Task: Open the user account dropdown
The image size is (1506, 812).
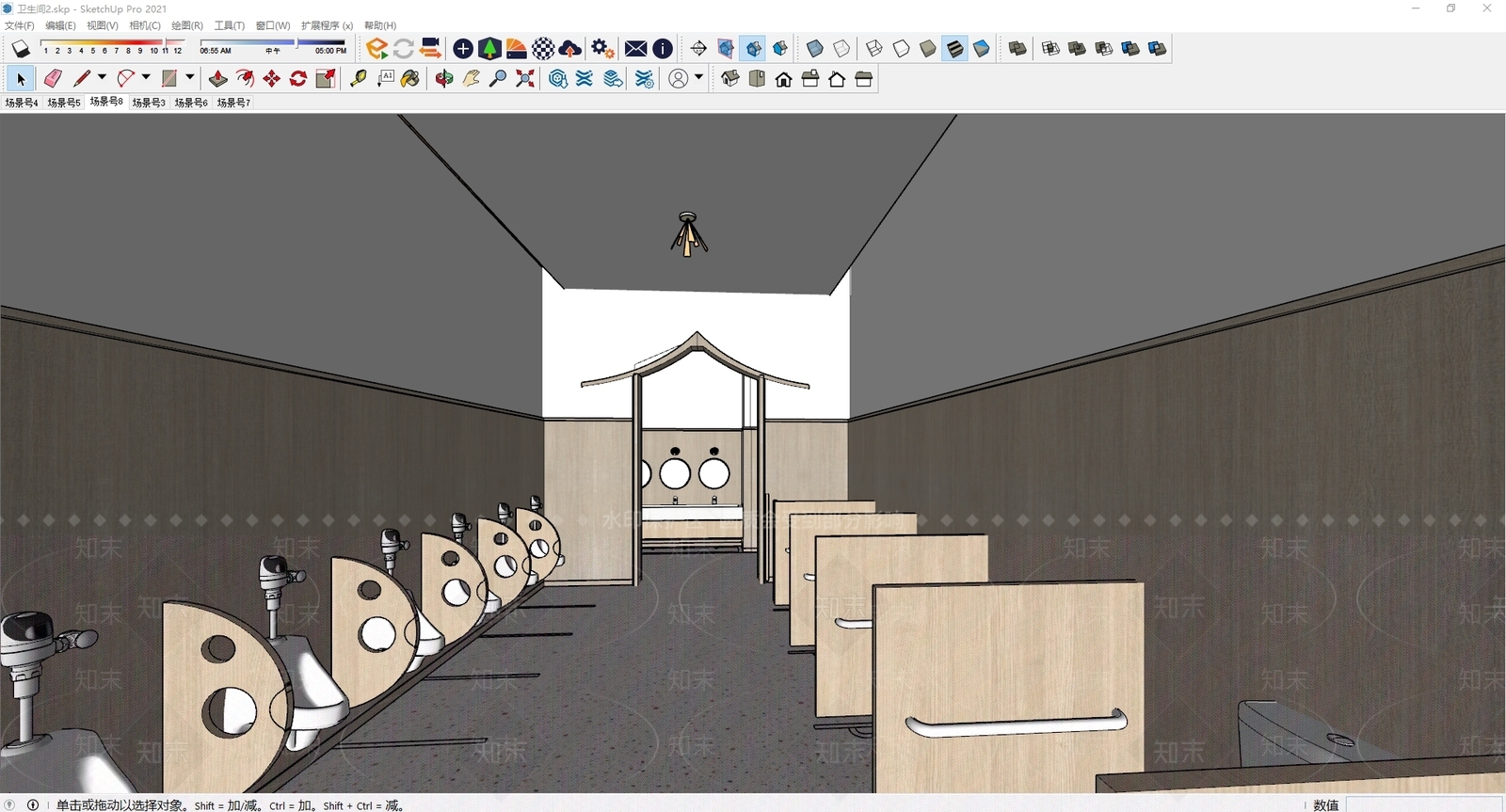Action: point(698,78)
